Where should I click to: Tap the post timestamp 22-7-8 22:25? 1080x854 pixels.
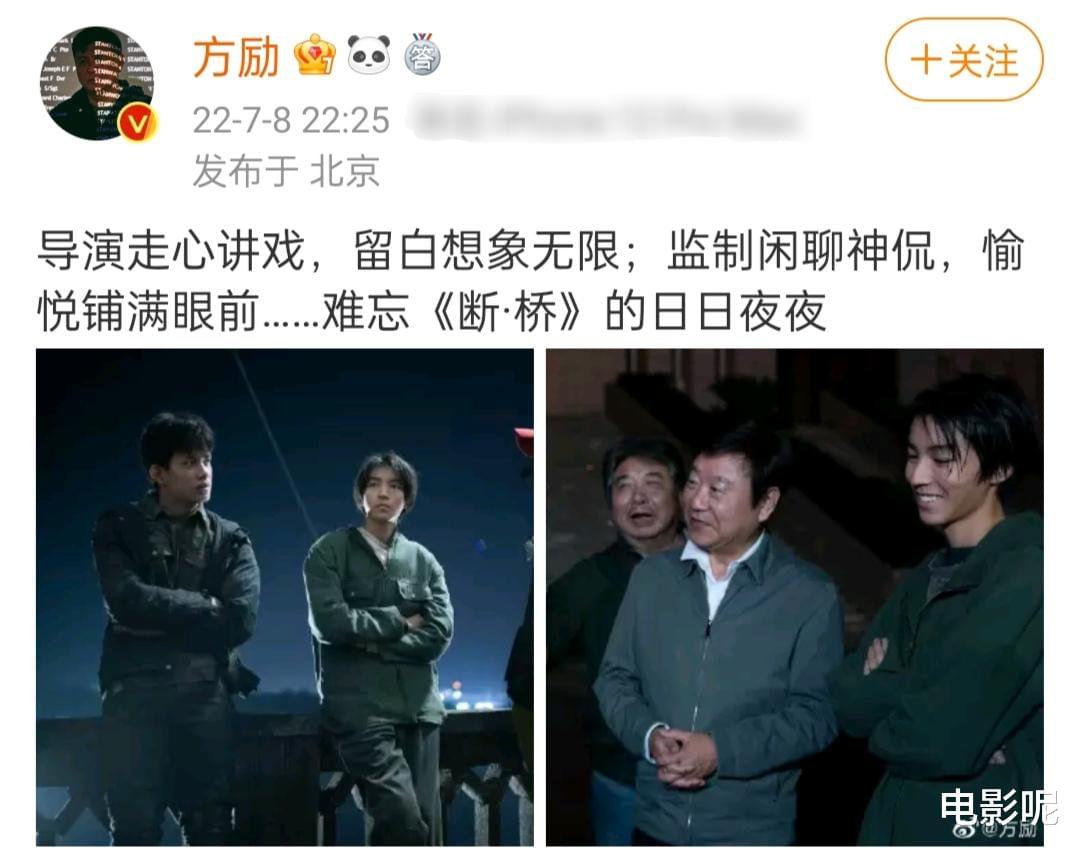pyautogui.click(x=291, y=120)
